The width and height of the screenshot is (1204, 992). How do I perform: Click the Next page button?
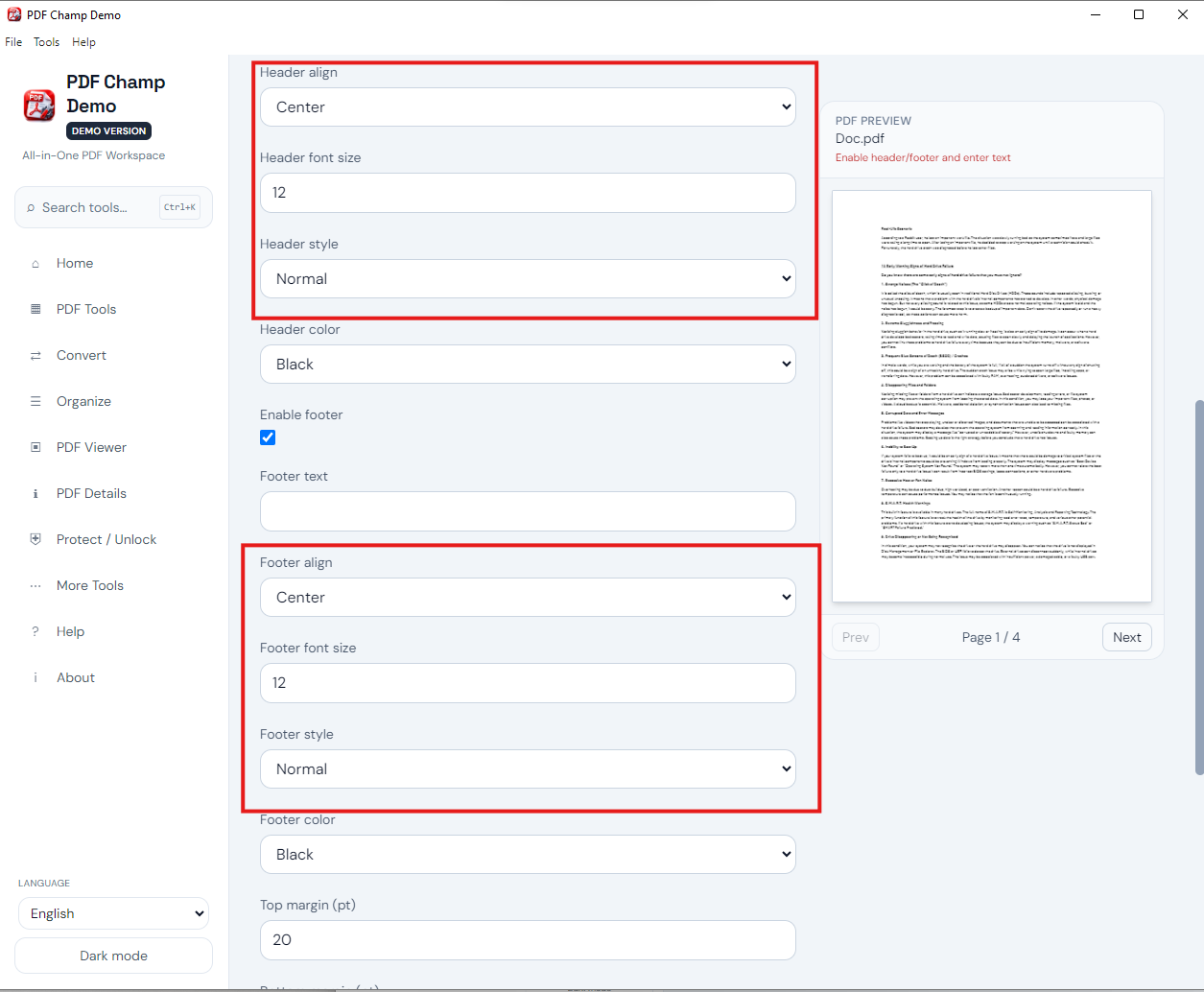[x=1127, y=638]
